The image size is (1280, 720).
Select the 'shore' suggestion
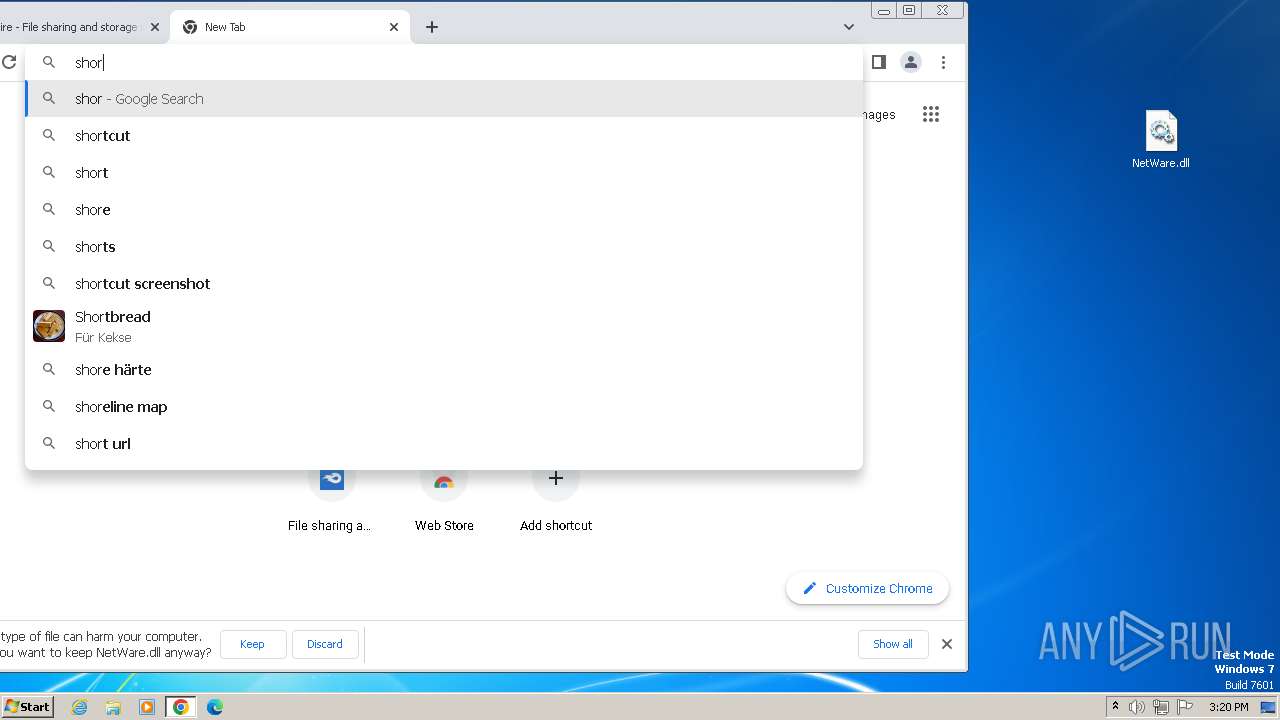(444, 210)
